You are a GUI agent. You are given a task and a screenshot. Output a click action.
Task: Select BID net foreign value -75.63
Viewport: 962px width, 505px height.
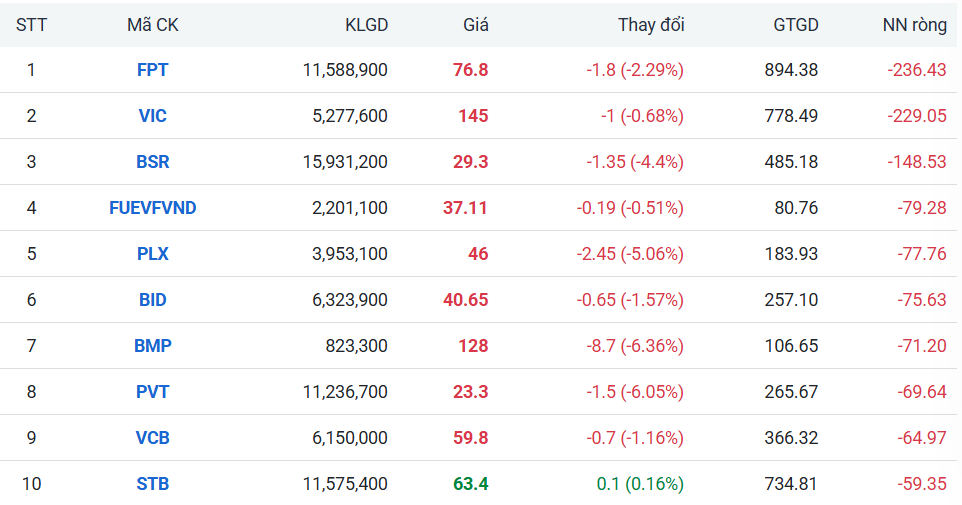pos(922,300)
